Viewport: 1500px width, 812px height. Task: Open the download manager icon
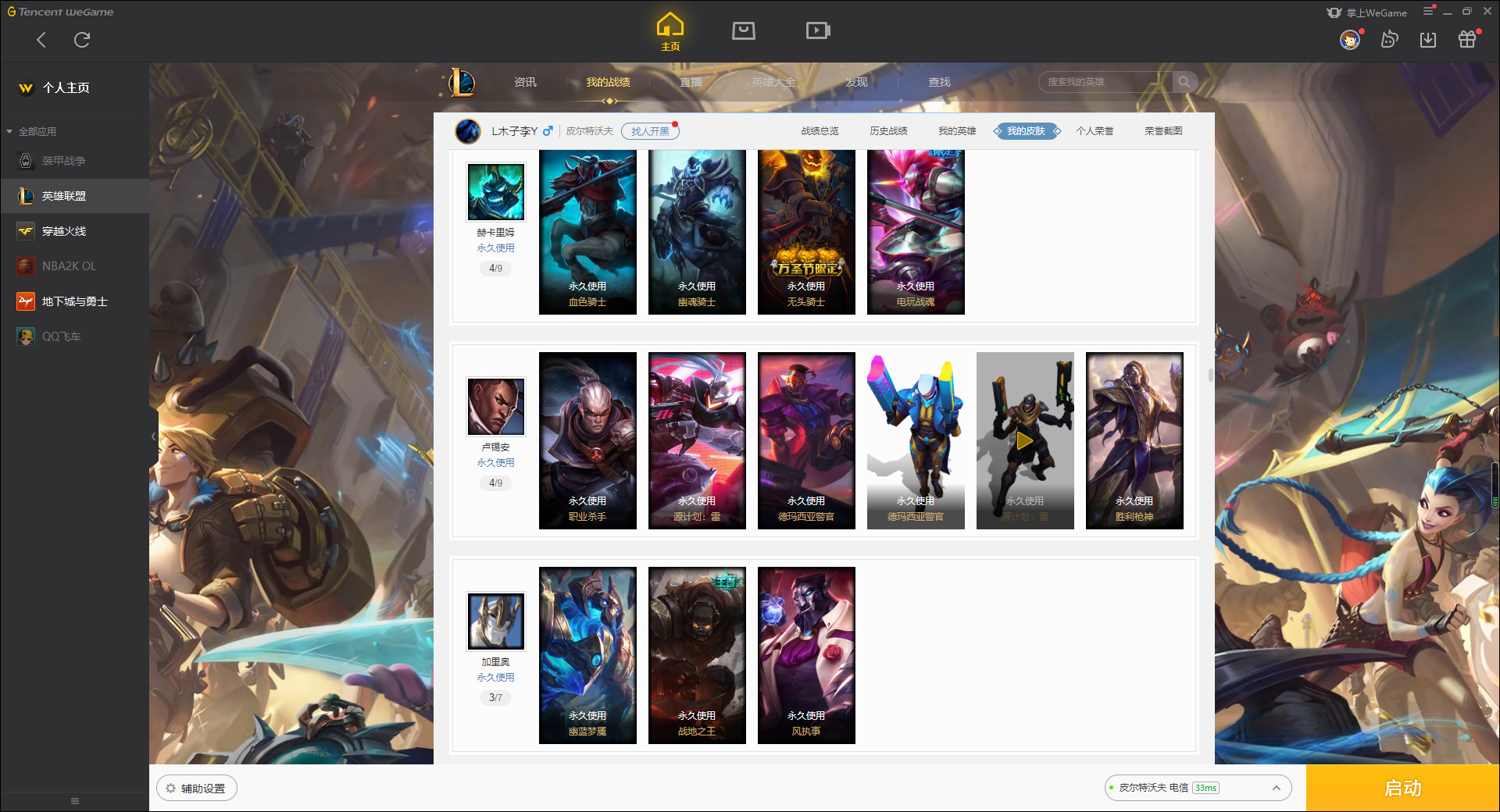click(1428, 40)
